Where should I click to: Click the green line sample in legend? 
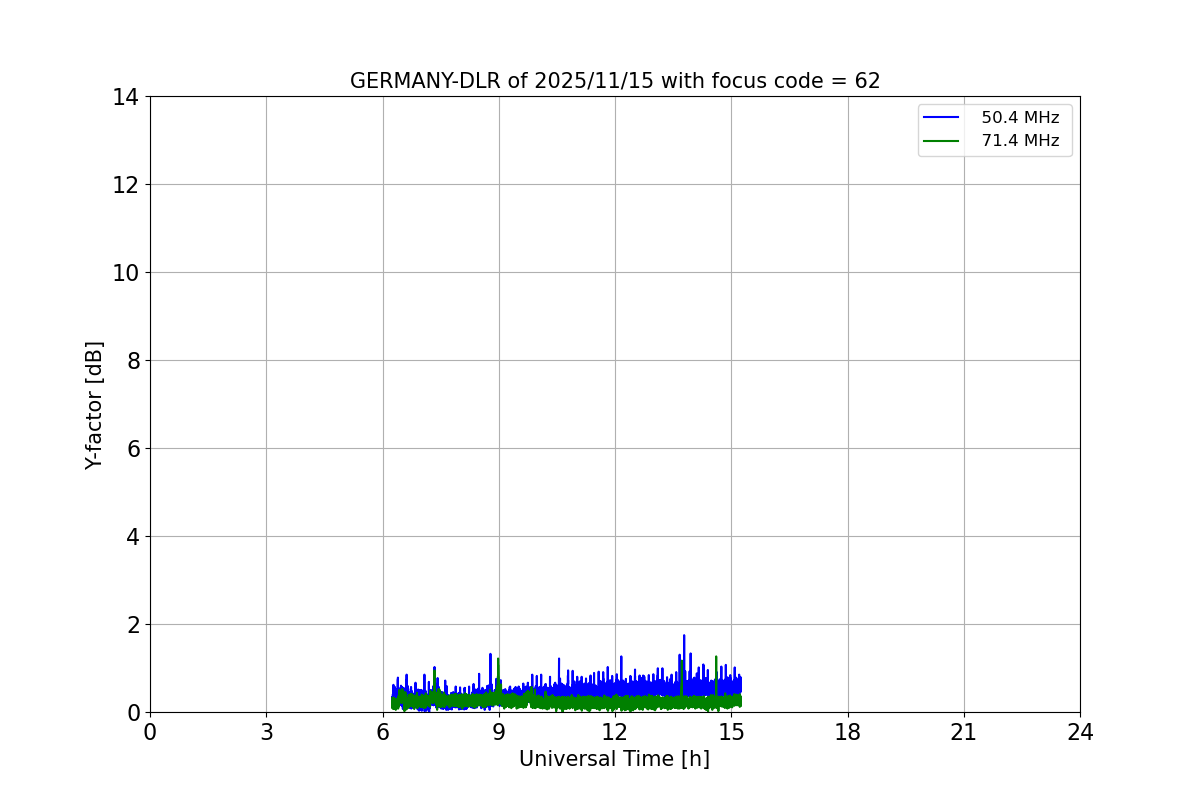pos(941,141)
